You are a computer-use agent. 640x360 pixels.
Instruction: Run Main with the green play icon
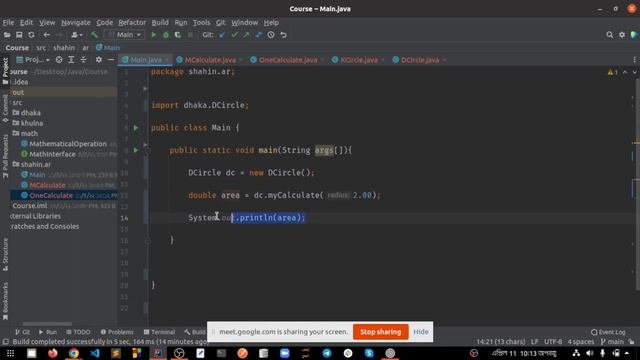153,35
